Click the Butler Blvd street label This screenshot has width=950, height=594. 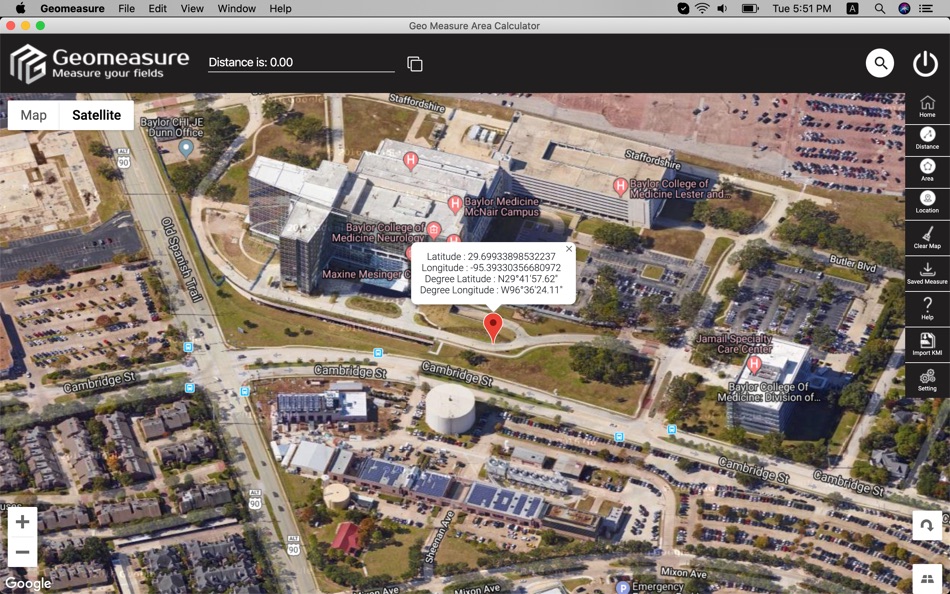[x=852, y=262]
